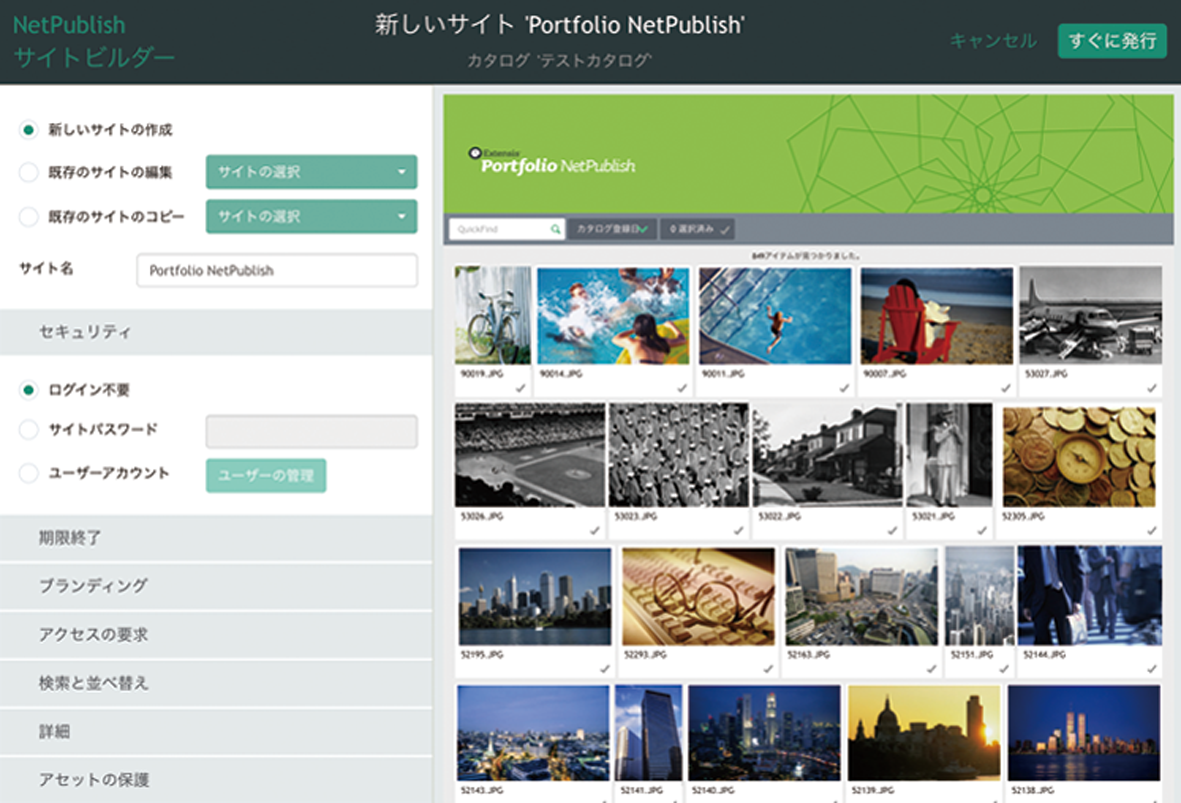Click checkmark icon under 52305.JPG
1181x803 pixels.
1152,530
